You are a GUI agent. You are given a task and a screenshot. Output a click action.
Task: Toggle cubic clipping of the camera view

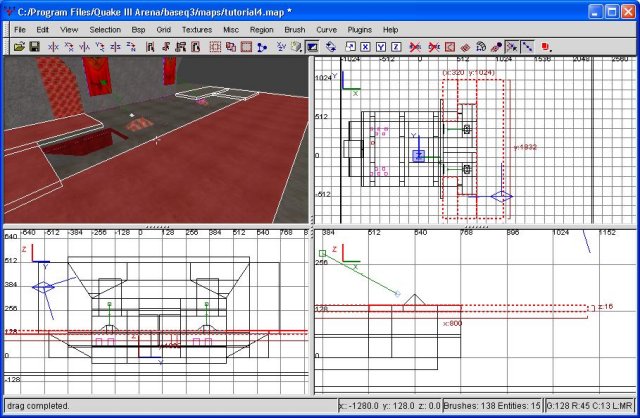(312, 47)
